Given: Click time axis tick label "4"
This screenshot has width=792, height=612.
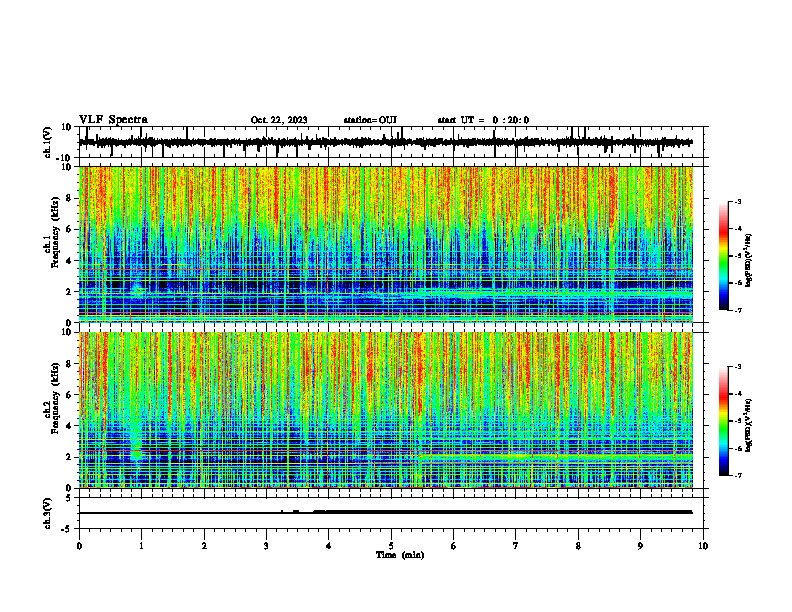Looking at the screenshot, I should pos(328,546).
